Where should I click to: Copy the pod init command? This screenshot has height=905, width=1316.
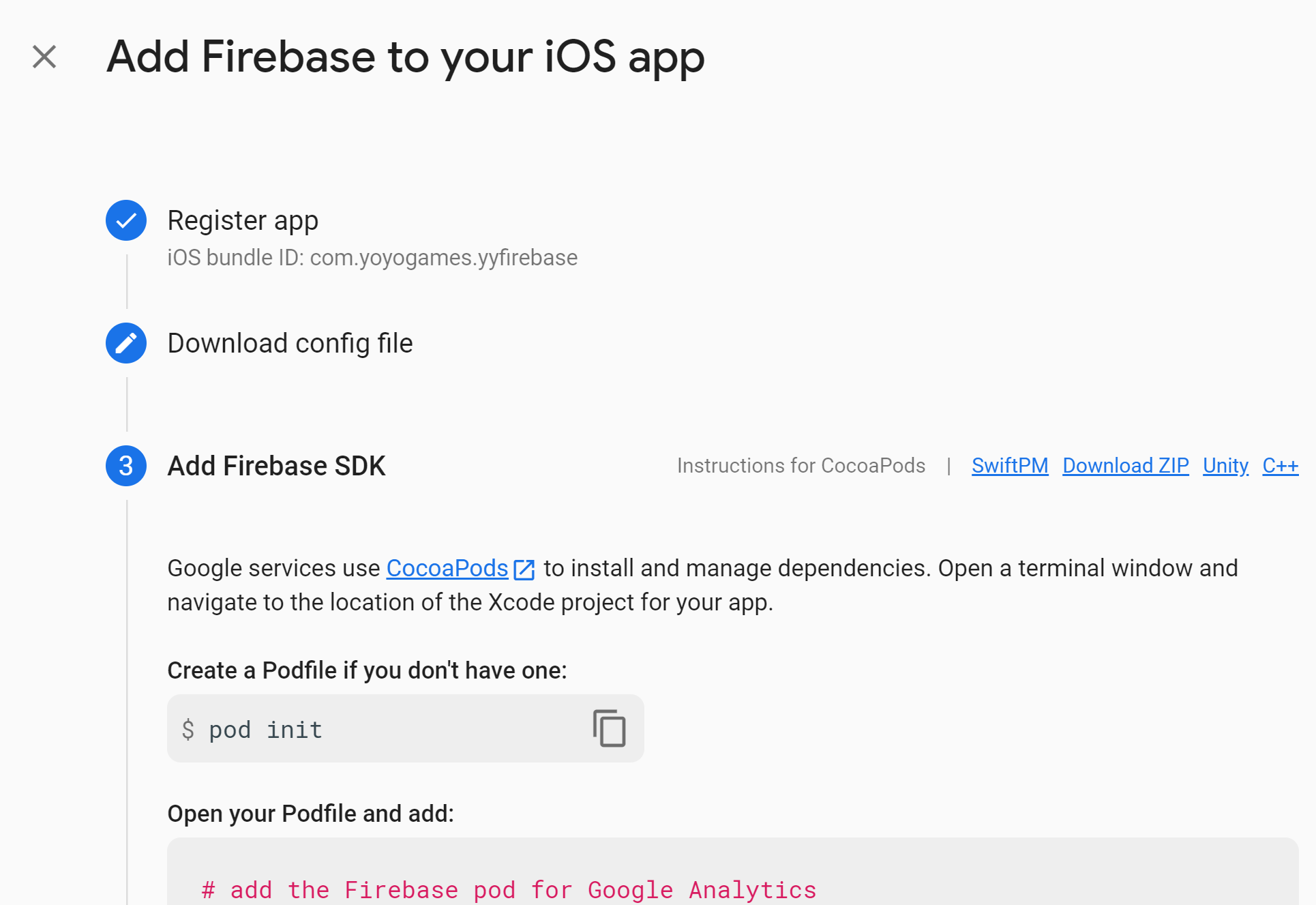click(609, 728)
